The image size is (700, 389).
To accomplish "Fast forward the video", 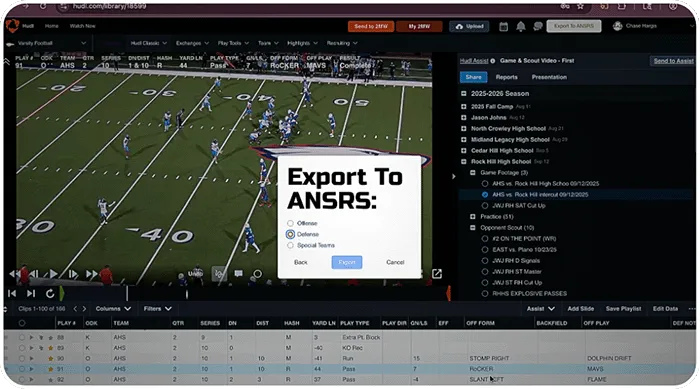I will coord(92,274).
